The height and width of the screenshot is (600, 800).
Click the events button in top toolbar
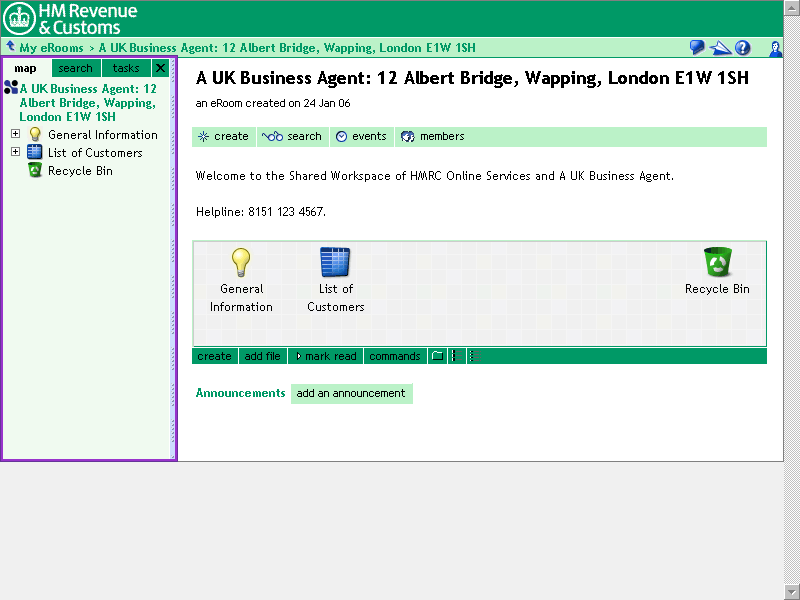pos(361,136)
